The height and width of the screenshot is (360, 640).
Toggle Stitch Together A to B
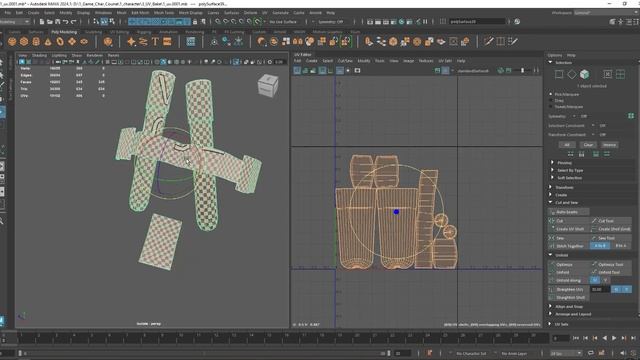pyautogui.click(x=600, y=246)
